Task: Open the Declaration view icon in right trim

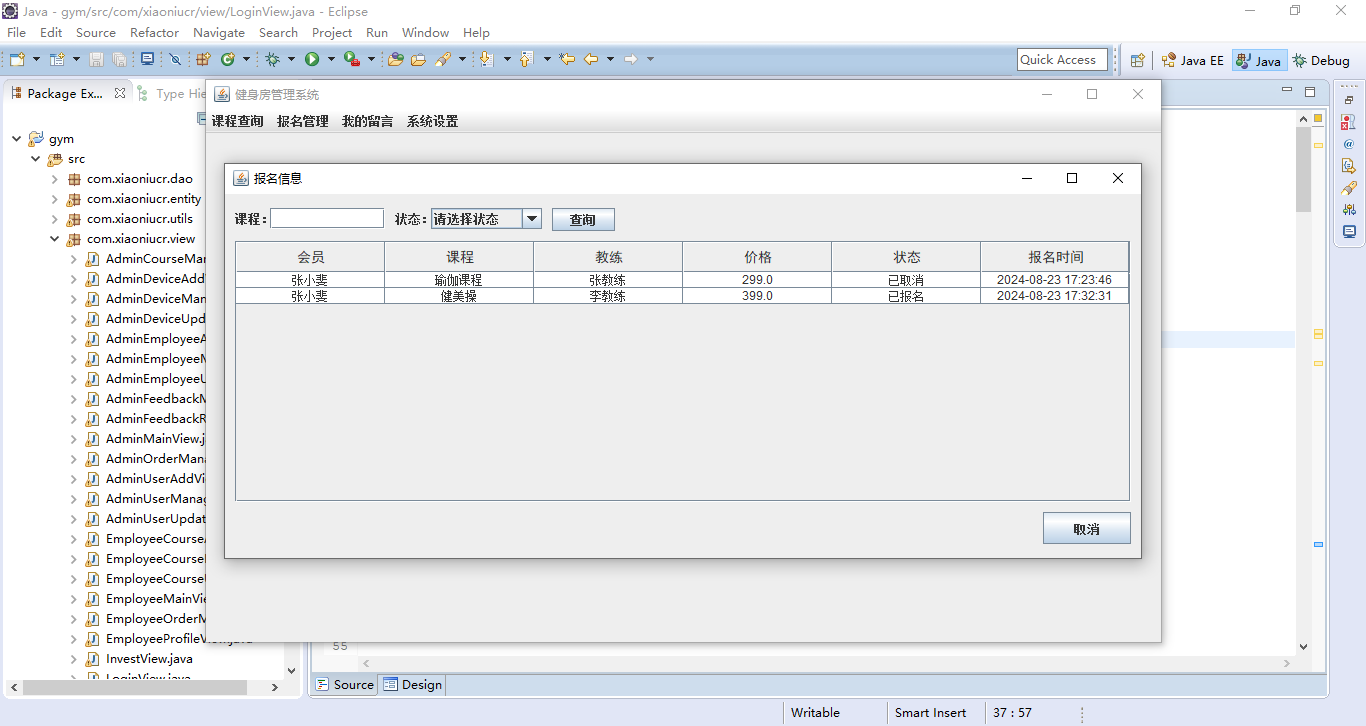Action: point(1349,165)
